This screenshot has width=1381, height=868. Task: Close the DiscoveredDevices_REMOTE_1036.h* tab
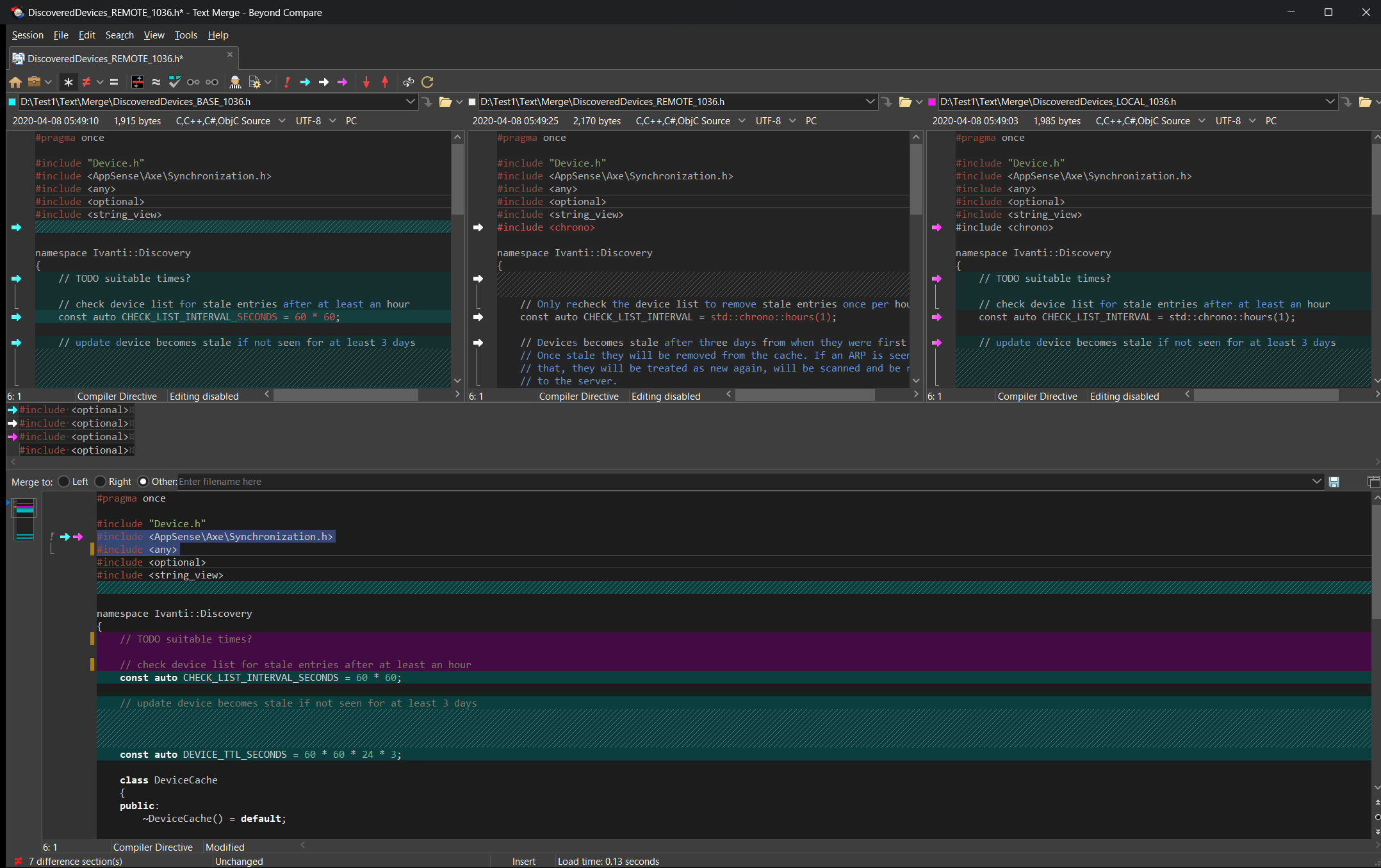pyautogui.click(x=230, y=55)
